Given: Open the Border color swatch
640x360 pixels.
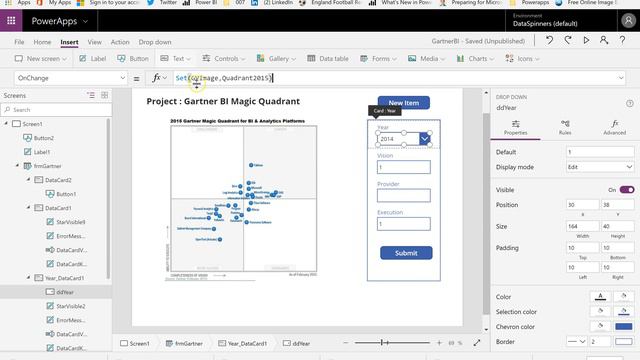Looking at the screenshot, I should [624, 342].
